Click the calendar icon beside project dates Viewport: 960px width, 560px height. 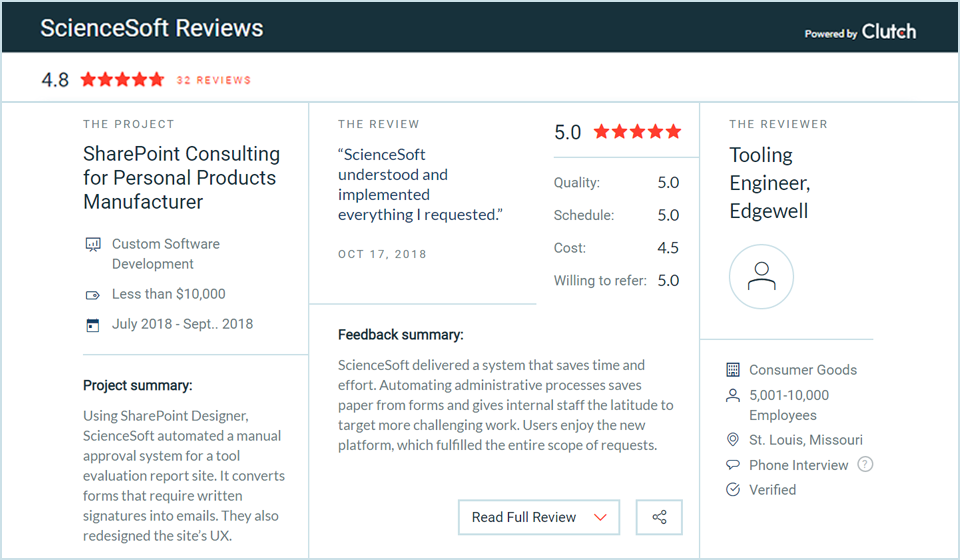[93, 325]
